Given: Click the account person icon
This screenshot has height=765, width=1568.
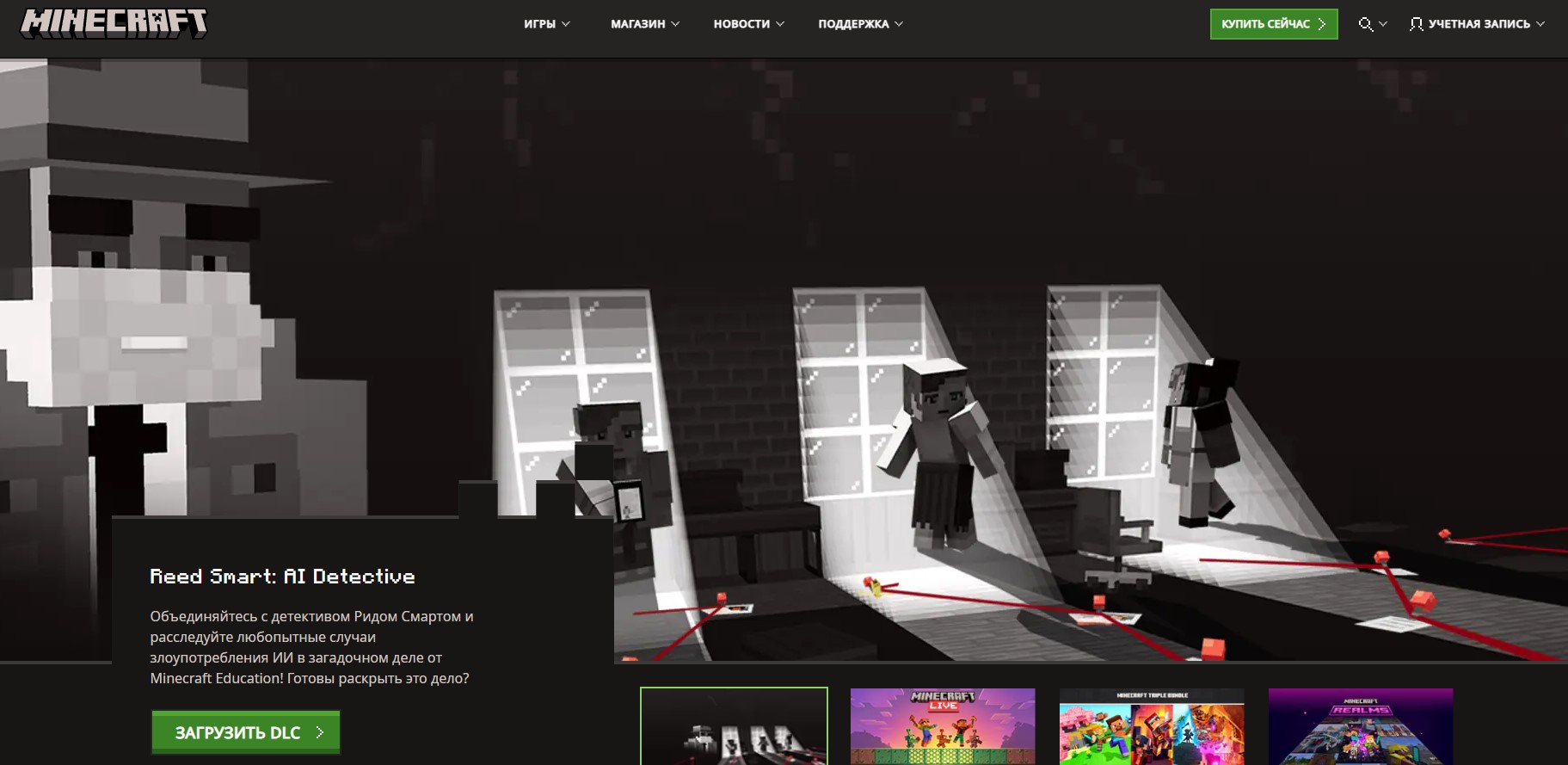Looking at the screenshot, I should [1416, 24].
